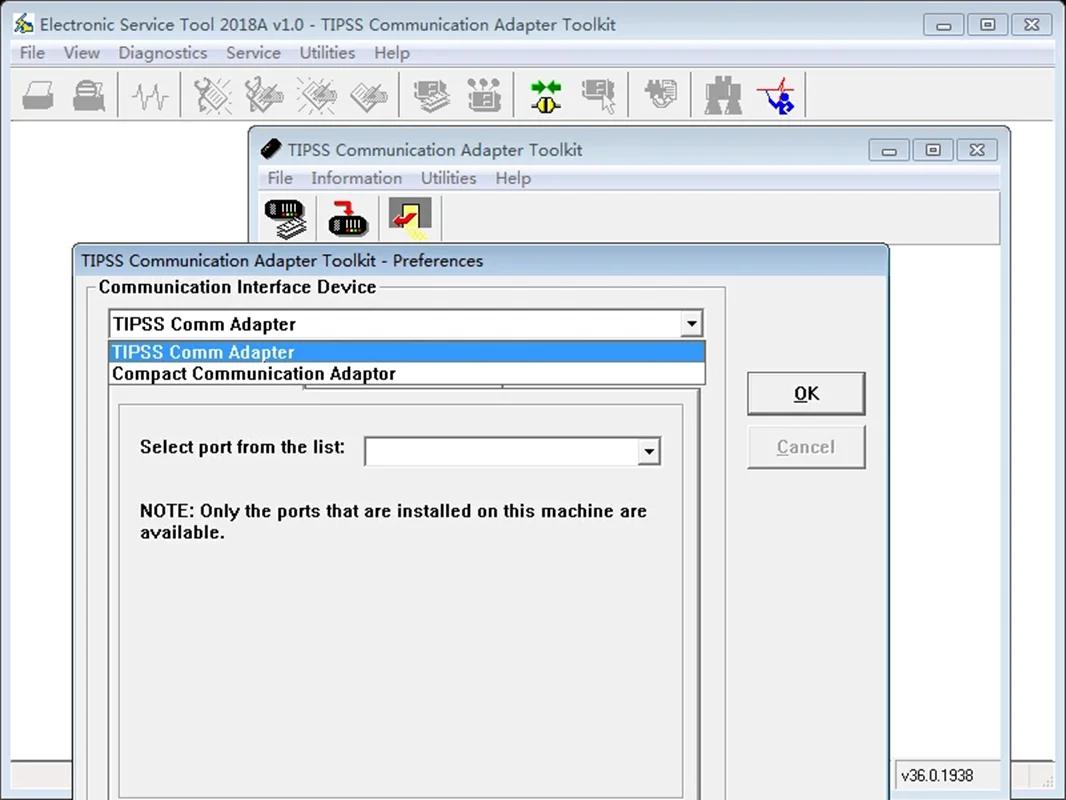Open the Information menu in Toolkit
The width and height of the screenshot is (1066, 800).
[x=356, y=178]
